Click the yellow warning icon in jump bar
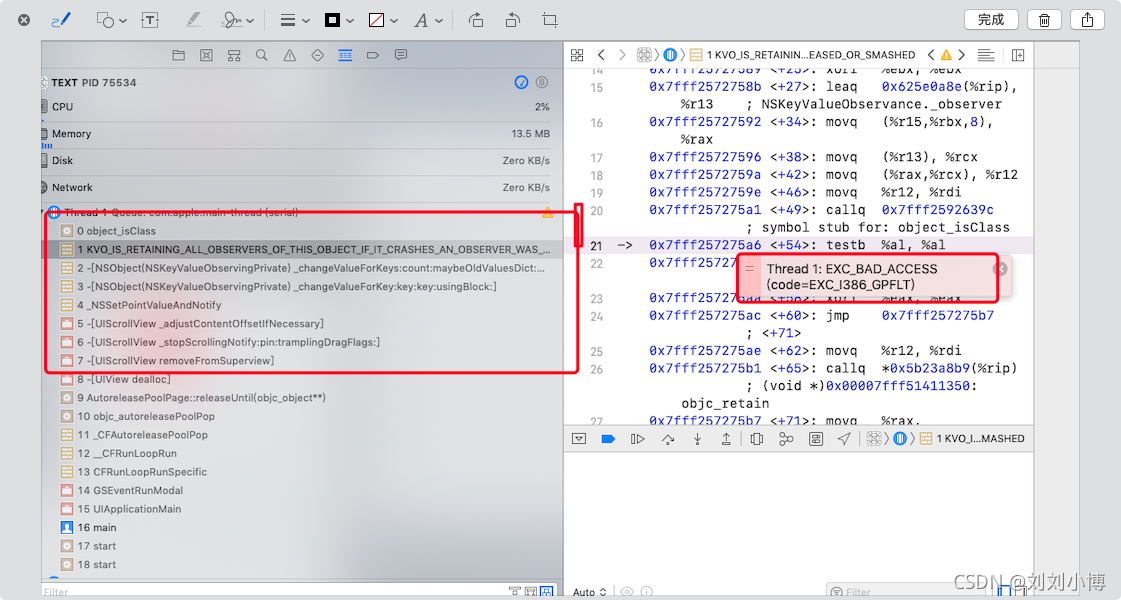Viewport: 1121px width, 600px height. point(947,55)
